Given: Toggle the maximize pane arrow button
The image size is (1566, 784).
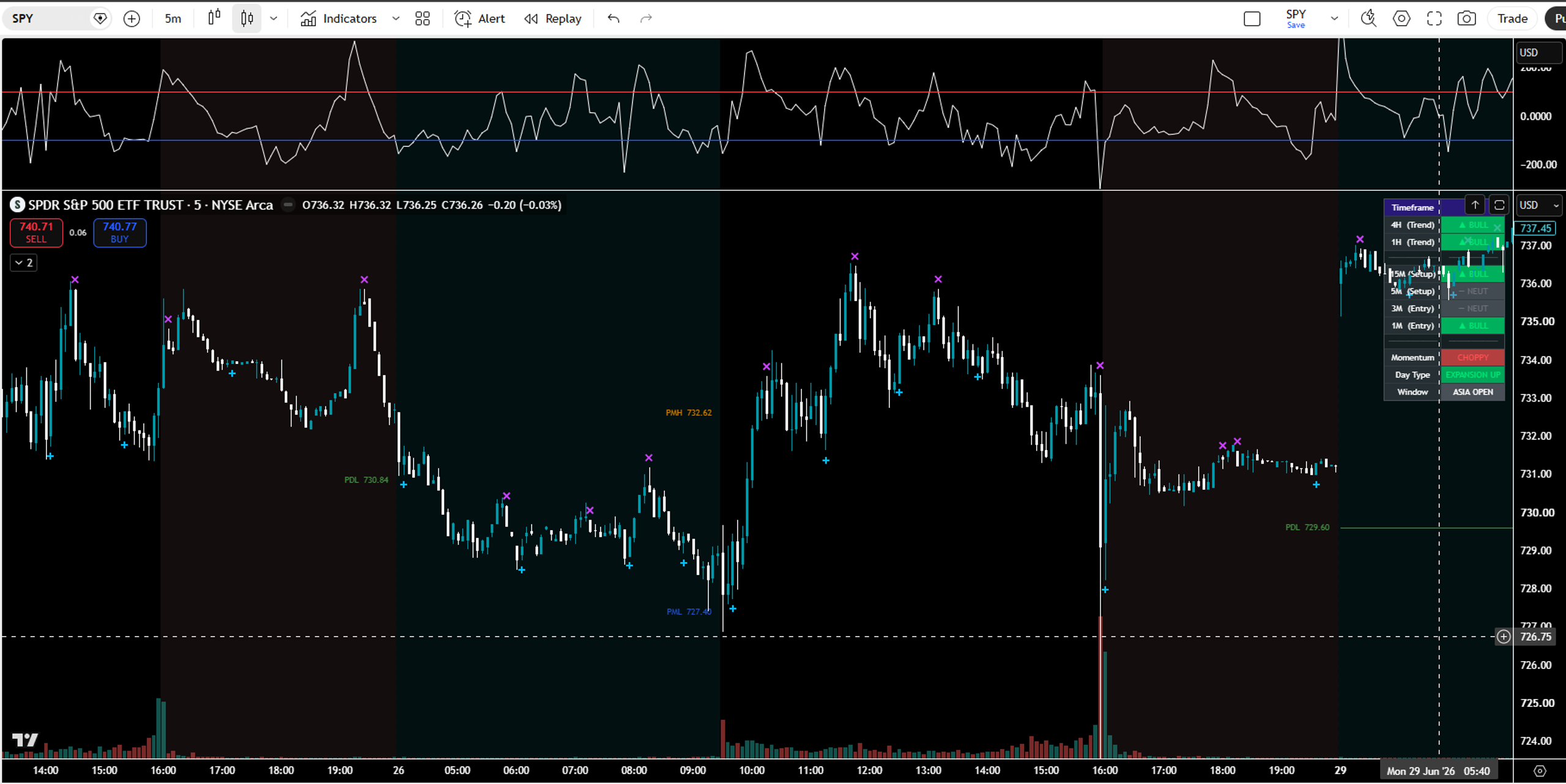Looking at the screenshot, I should click(x=1475, y=205).
